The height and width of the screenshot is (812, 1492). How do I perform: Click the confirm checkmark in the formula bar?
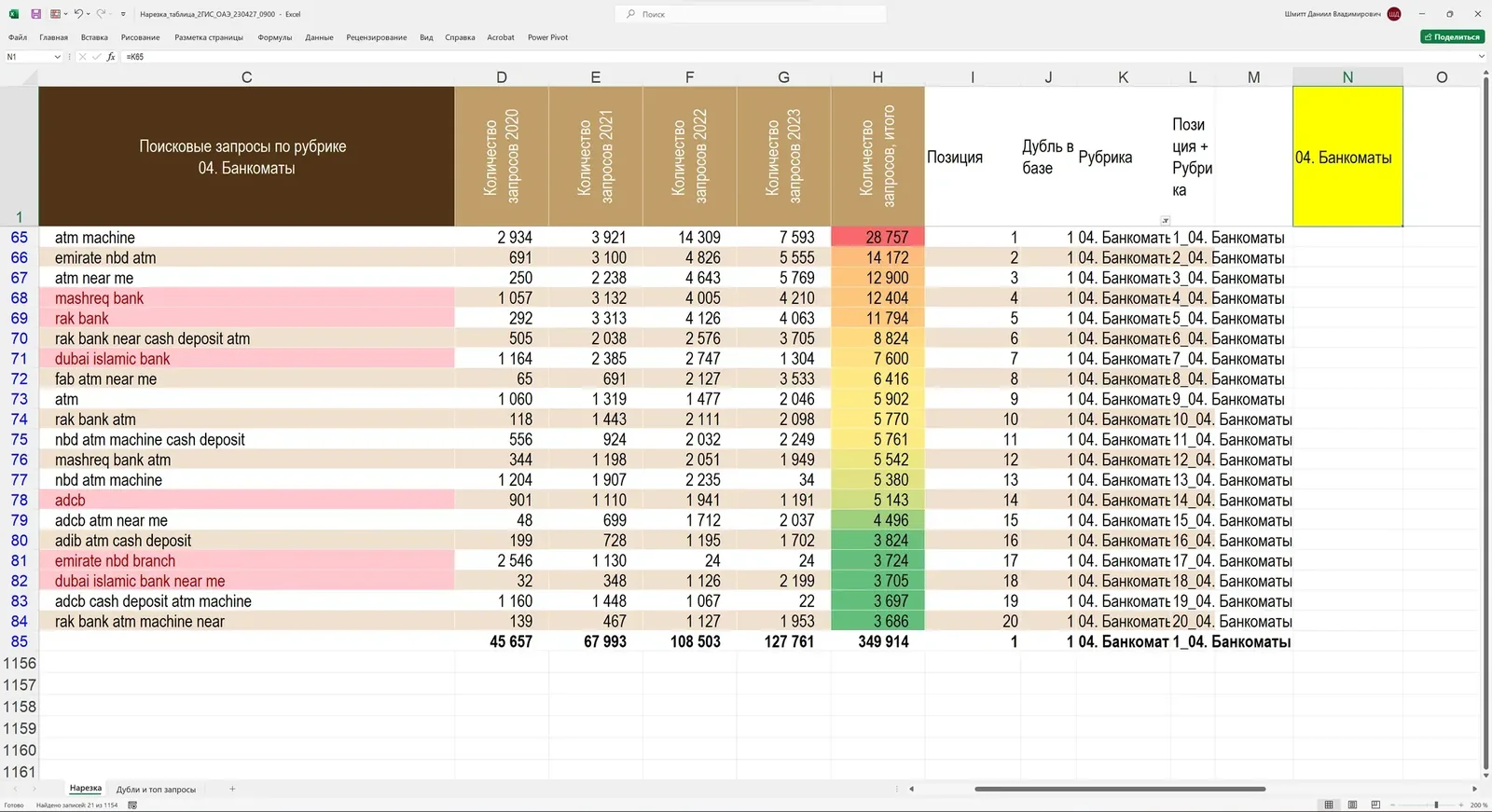coord(96,57)
